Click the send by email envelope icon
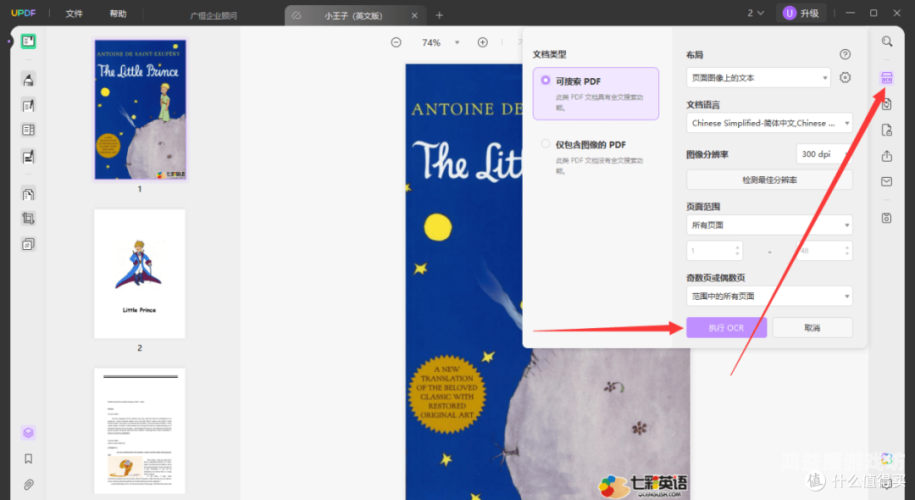The width and height of the screenshot is (915, 500). (x=886, y=182)
